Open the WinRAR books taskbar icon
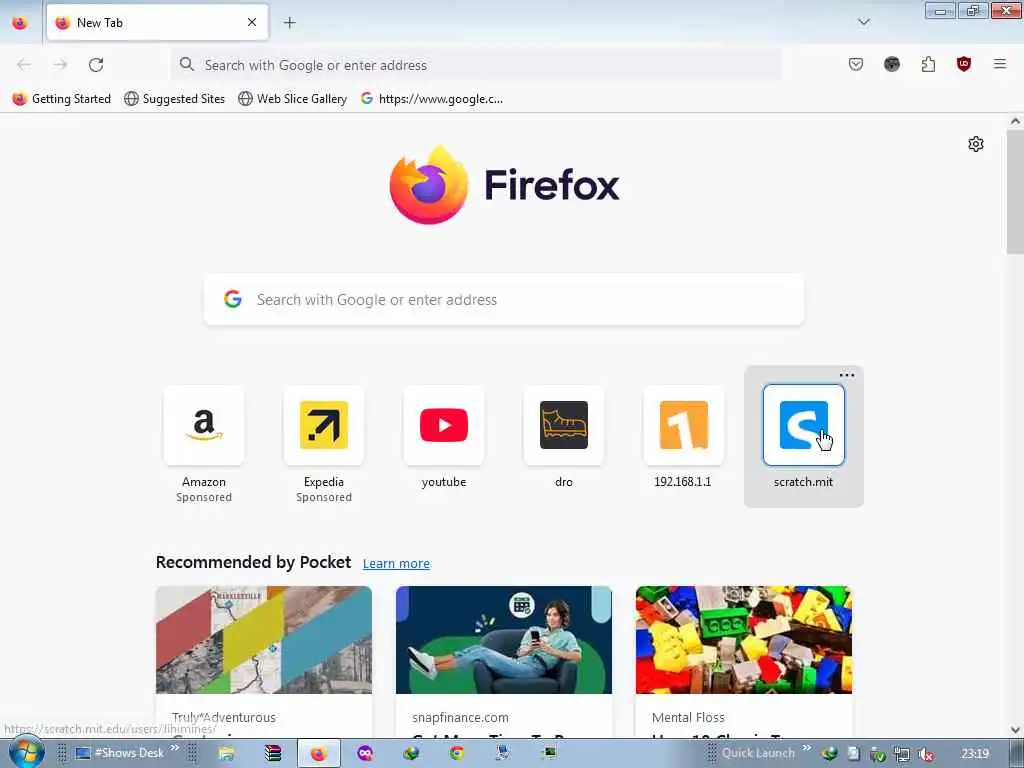 coord(272,754)
